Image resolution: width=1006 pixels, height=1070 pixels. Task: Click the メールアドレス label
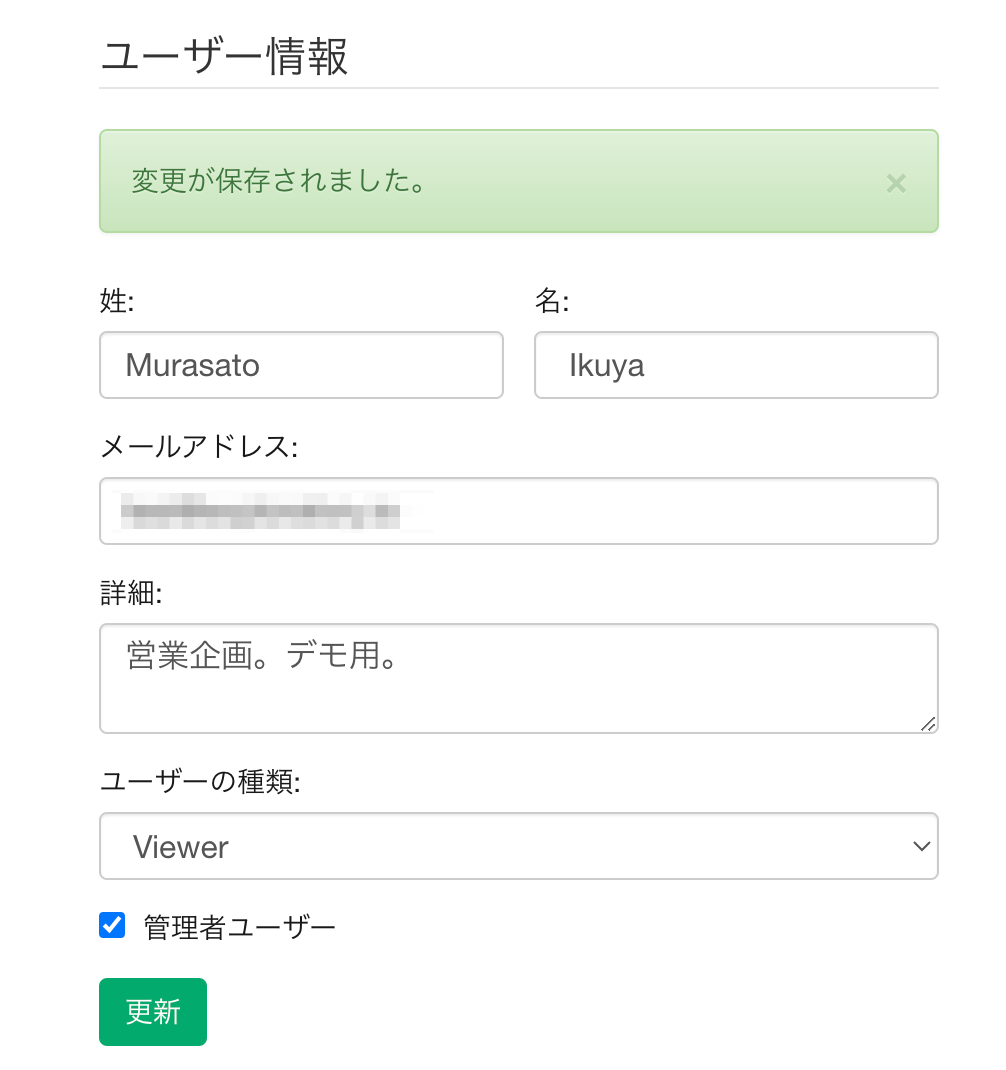[199, 447]
